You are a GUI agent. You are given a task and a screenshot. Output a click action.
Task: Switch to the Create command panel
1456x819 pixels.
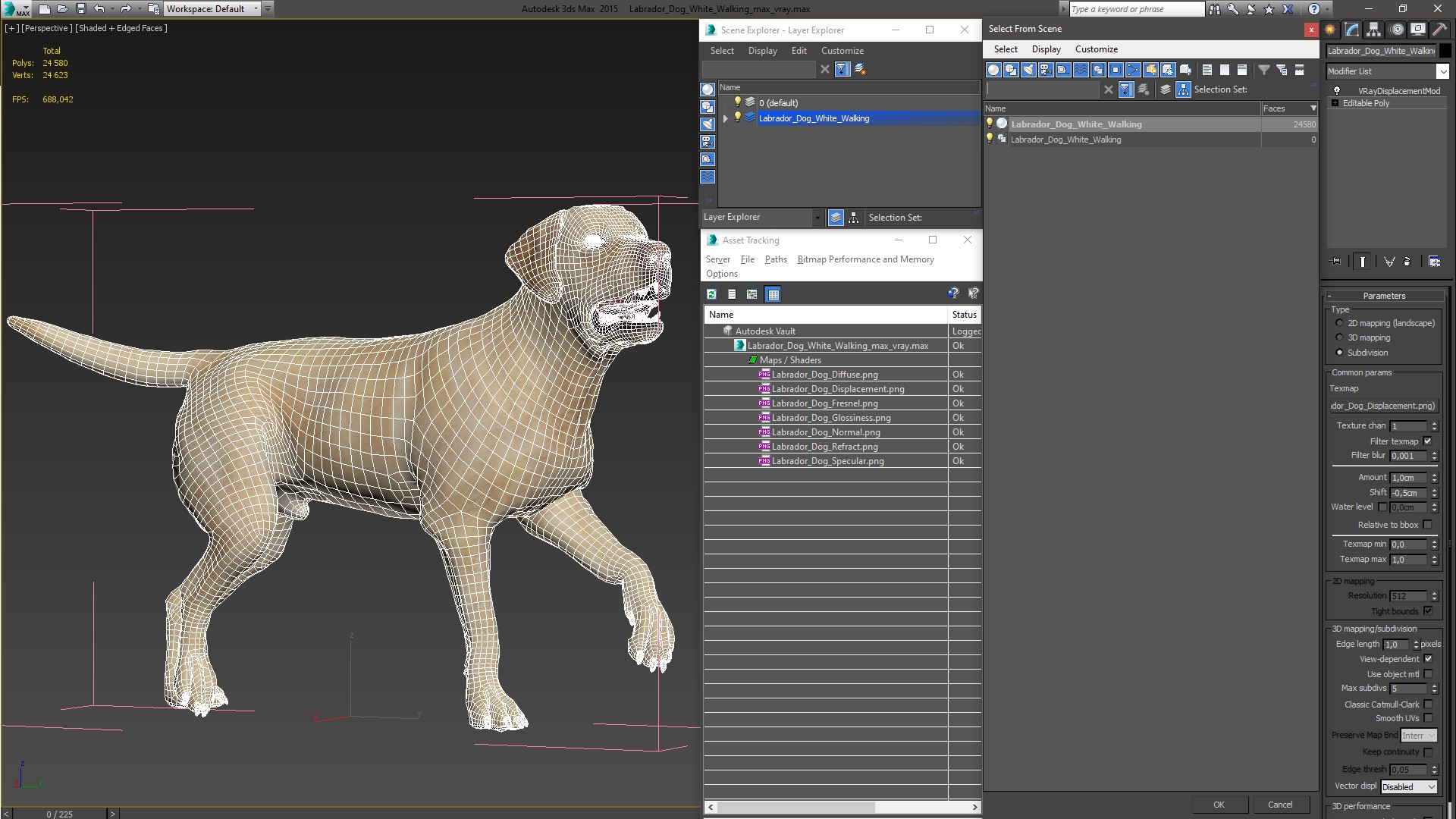point(1330,30)
